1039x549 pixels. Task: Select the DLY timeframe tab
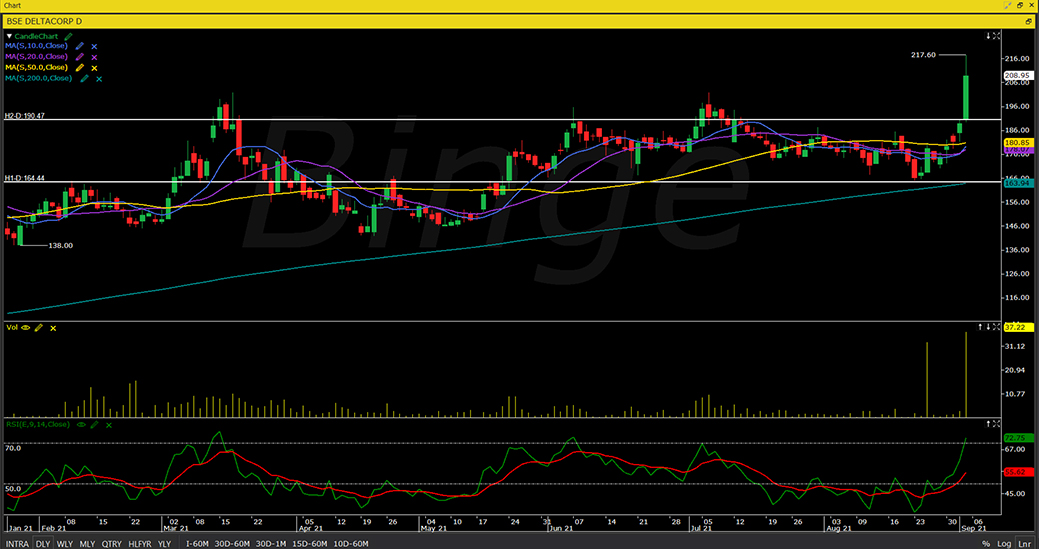point(42,544)
